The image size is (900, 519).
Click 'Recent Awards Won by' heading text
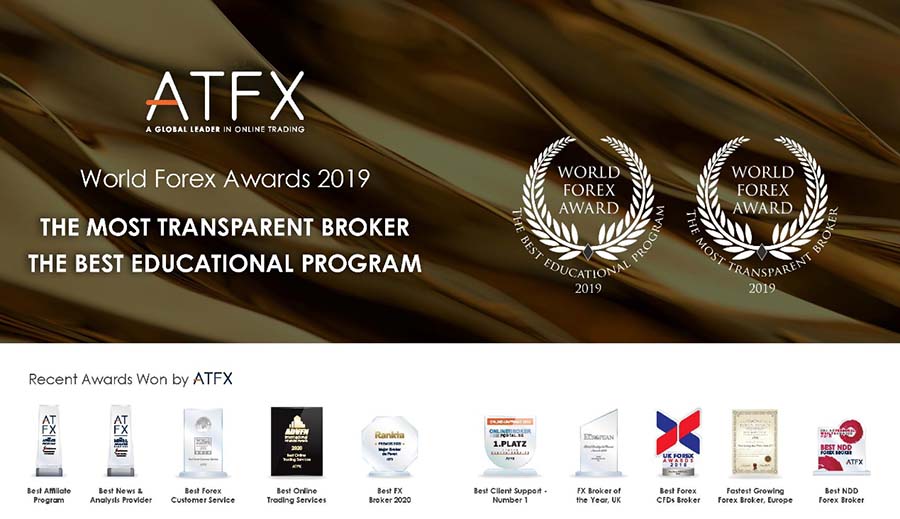(108, 379)
